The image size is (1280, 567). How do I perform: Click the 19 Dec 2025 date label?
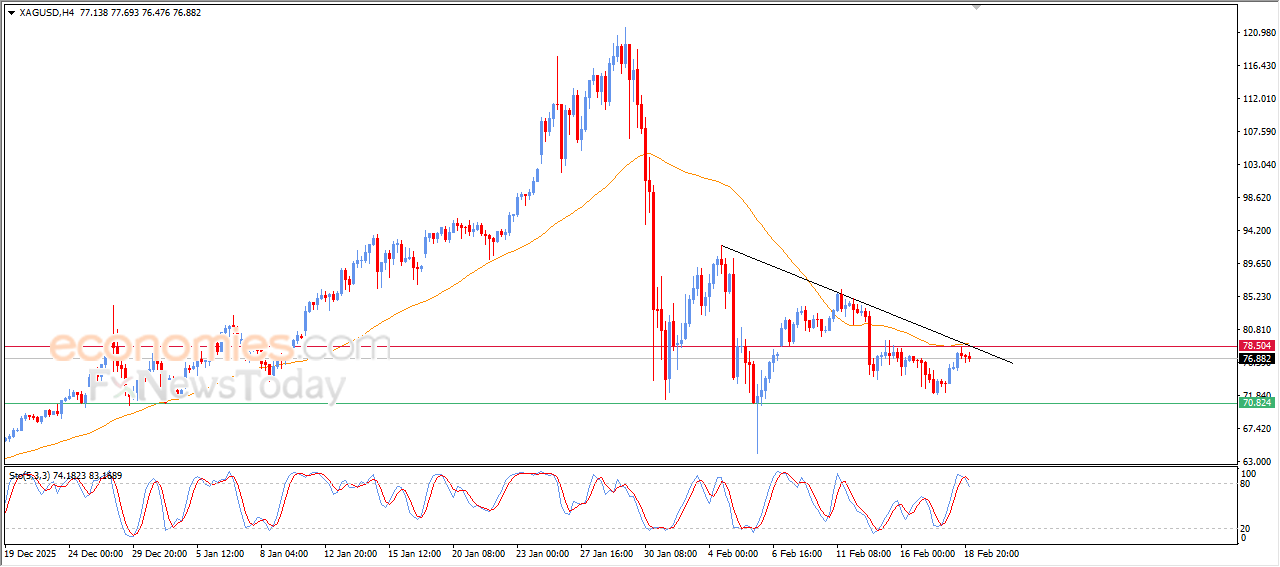tap(31, 553)
